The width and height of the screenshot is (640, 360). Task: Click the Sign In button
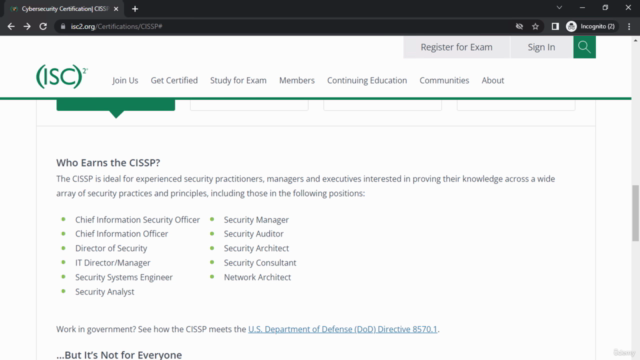[x=541, y=47]
